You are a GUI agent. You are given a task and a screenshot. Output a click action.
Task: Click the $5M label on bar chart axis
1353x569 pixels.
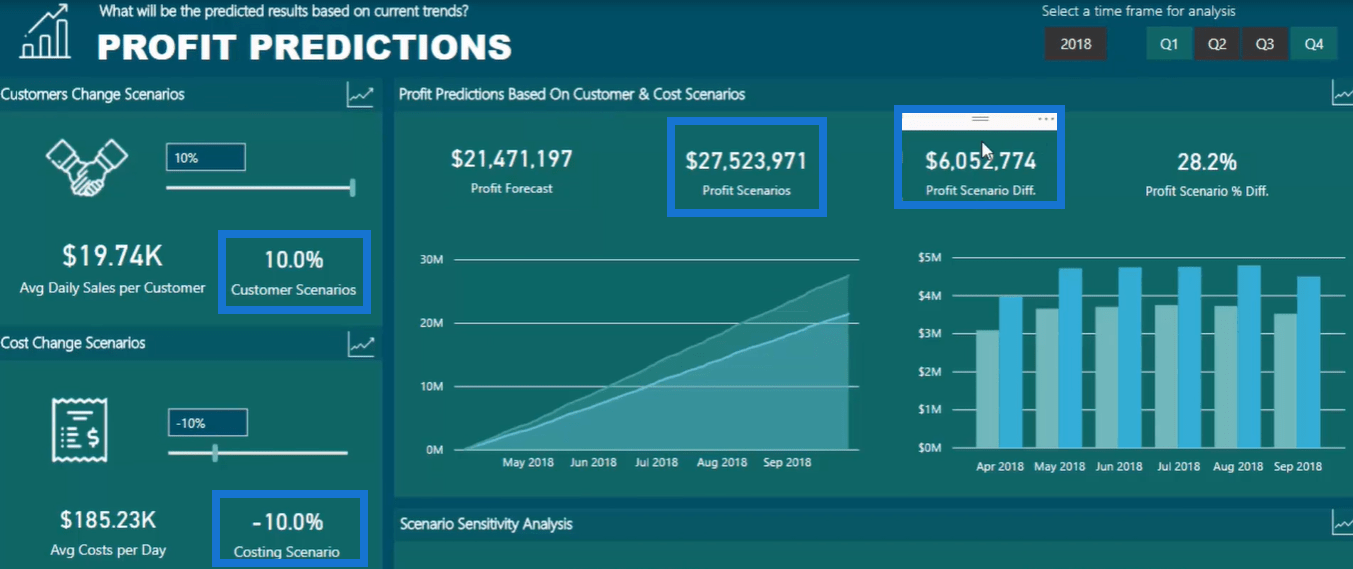click(x=929, y=258)
